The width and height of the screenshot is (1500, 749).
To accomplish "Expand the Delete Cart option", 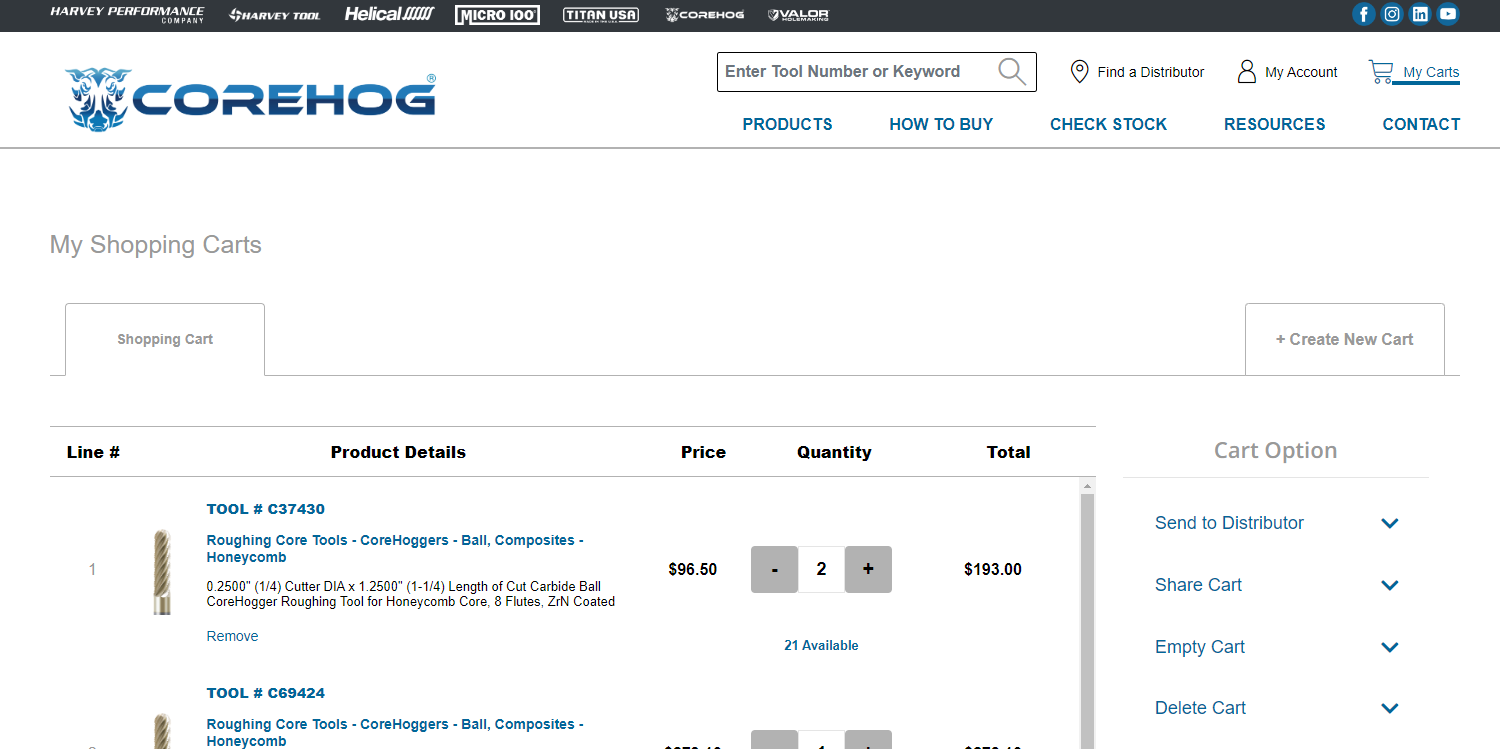I will click(1389, 708).
